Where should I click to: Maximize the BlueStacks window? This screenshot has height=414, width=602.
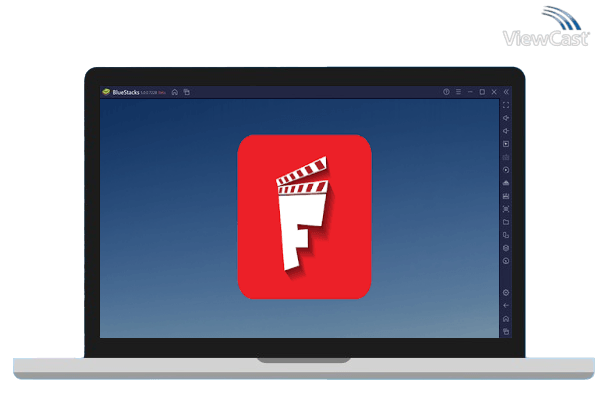482,92
